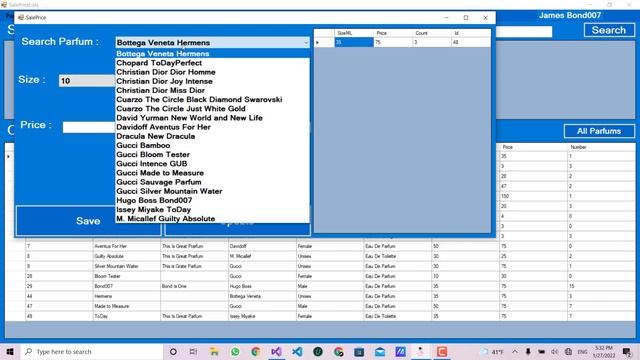
Task: Pick M. Micallef Guilty Absolute entry
Action: [x=212, y=219]
